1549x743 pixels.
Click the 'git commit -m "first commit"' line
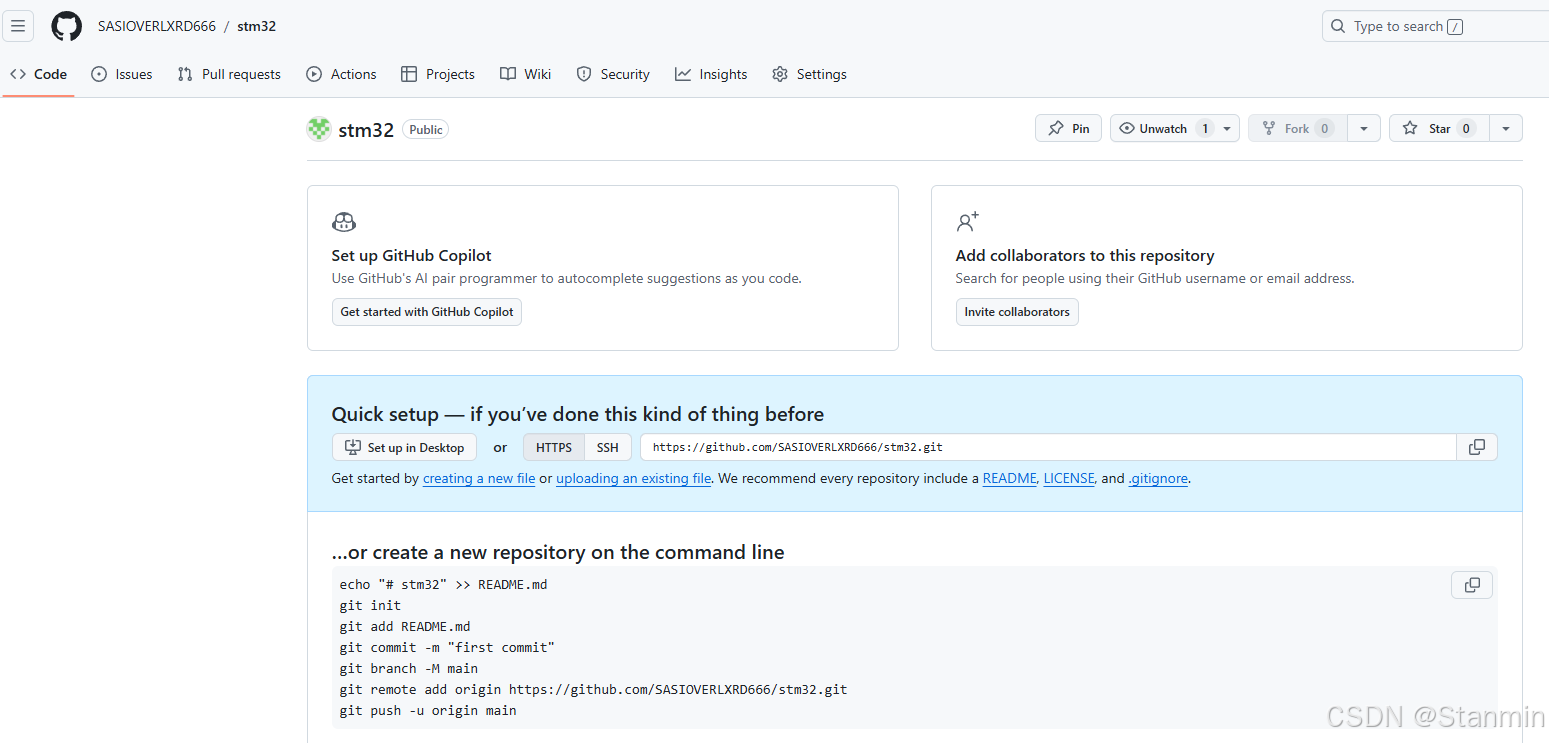tap(447, 647)
